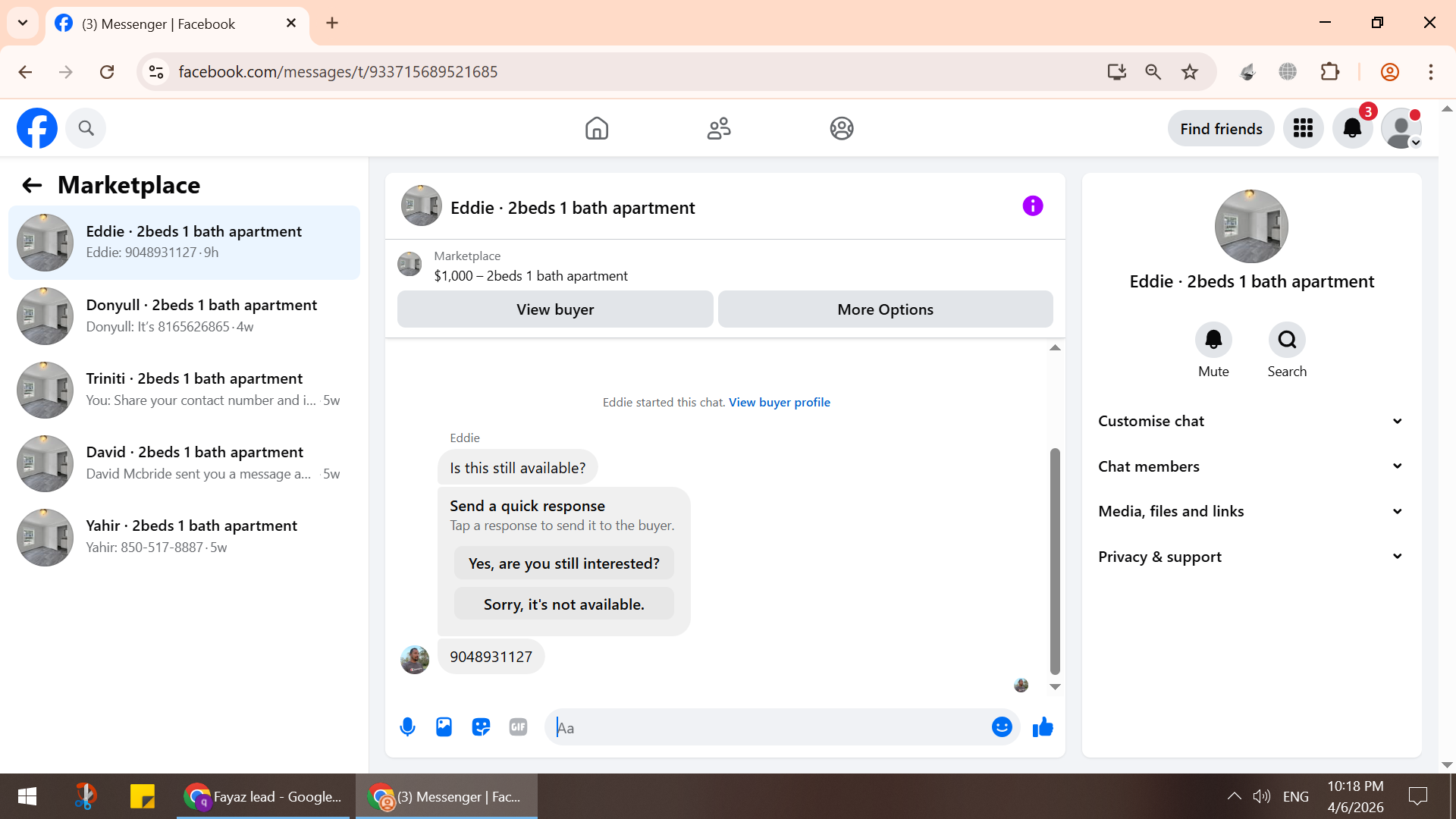Open notifications bell with 3 badge
This screenshot has width=1456, height=819.
pos(1352,128)
